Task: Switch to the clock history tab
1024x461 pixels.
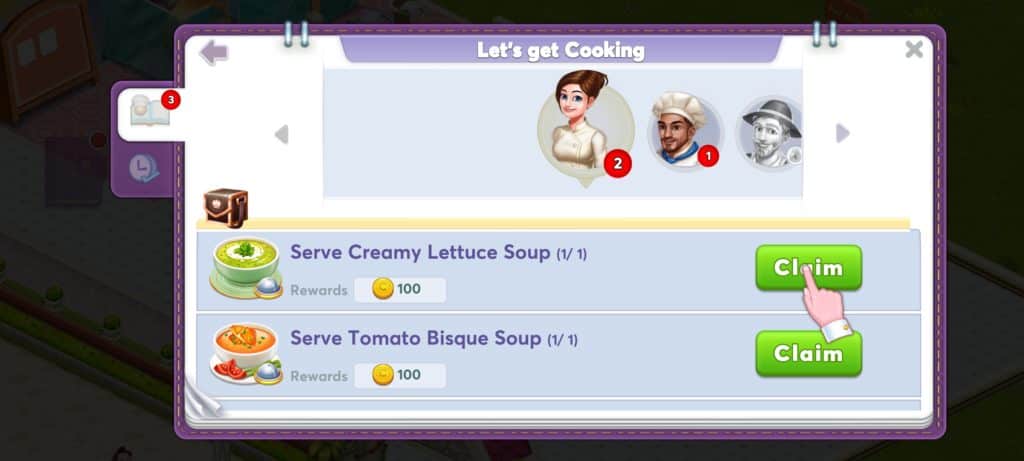Action: click(143, 168)
